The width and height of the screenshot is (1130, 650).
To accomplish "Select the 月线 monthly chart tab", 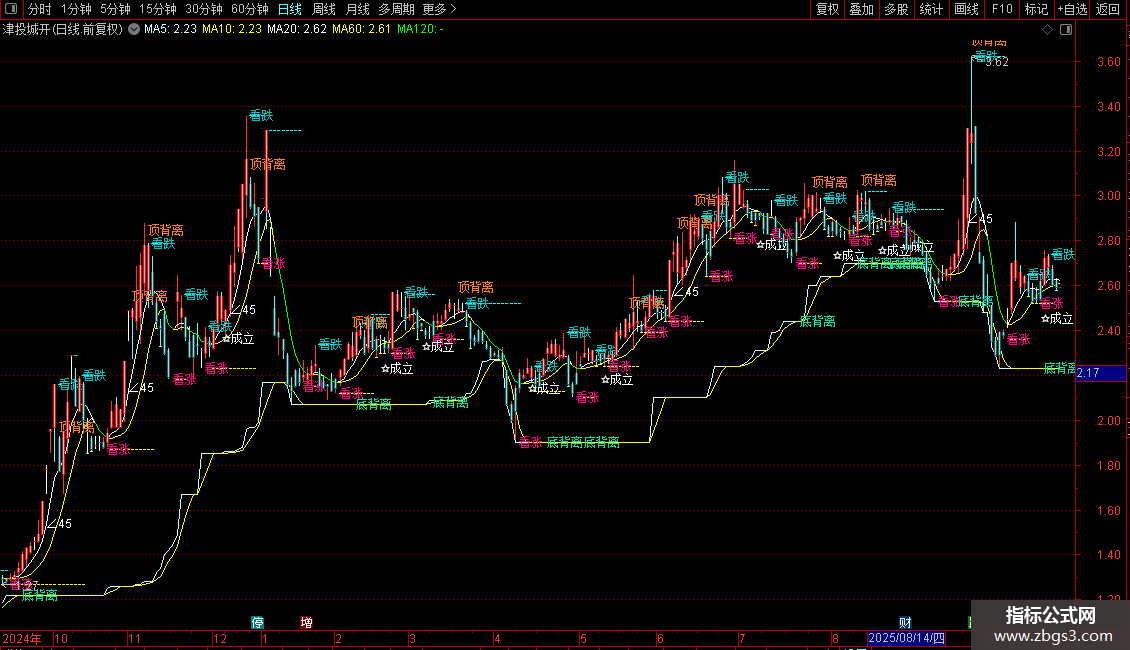I will [x=357, y=9].
